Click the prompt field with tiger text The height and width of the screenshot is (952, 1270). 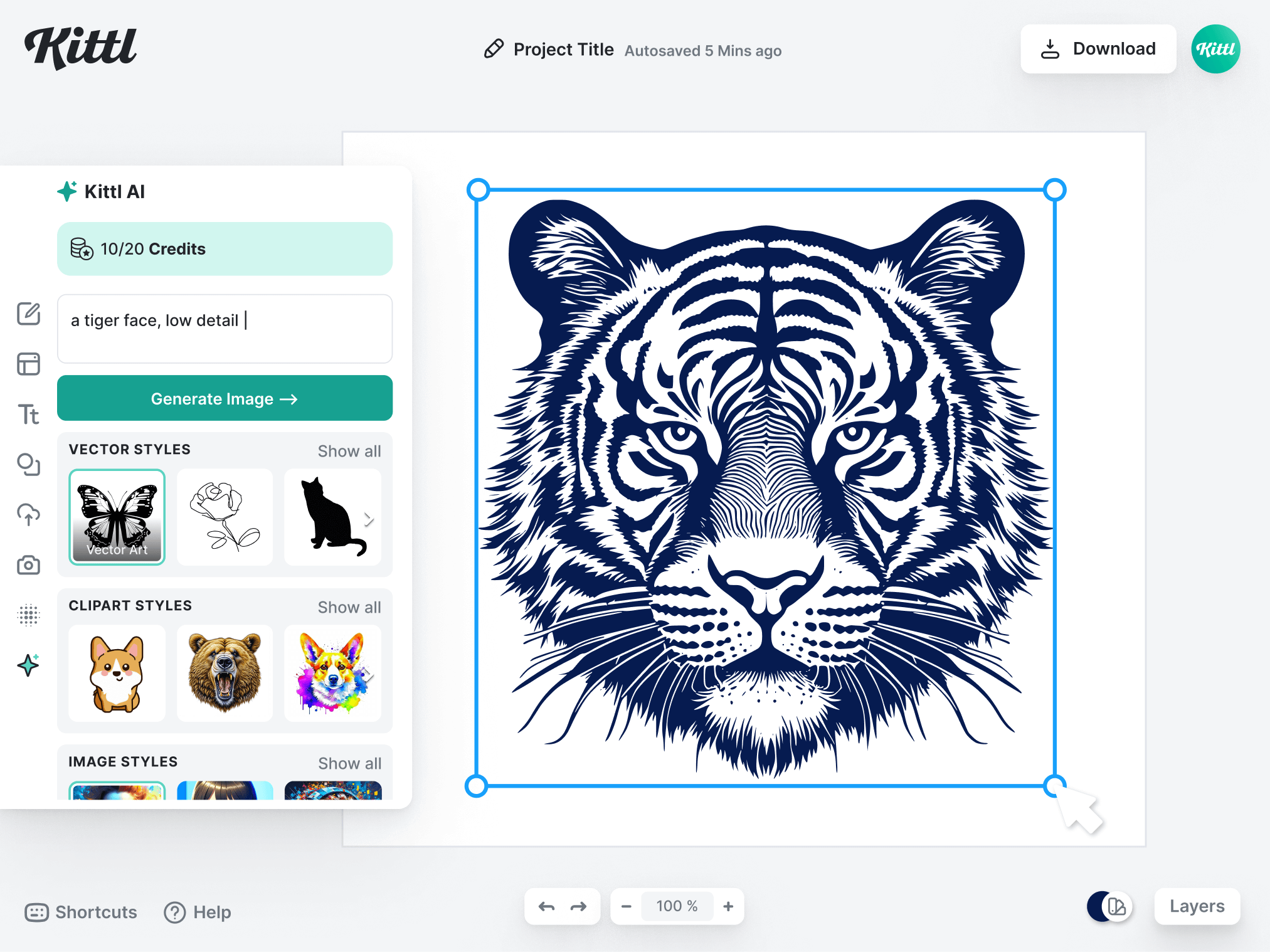225,329
